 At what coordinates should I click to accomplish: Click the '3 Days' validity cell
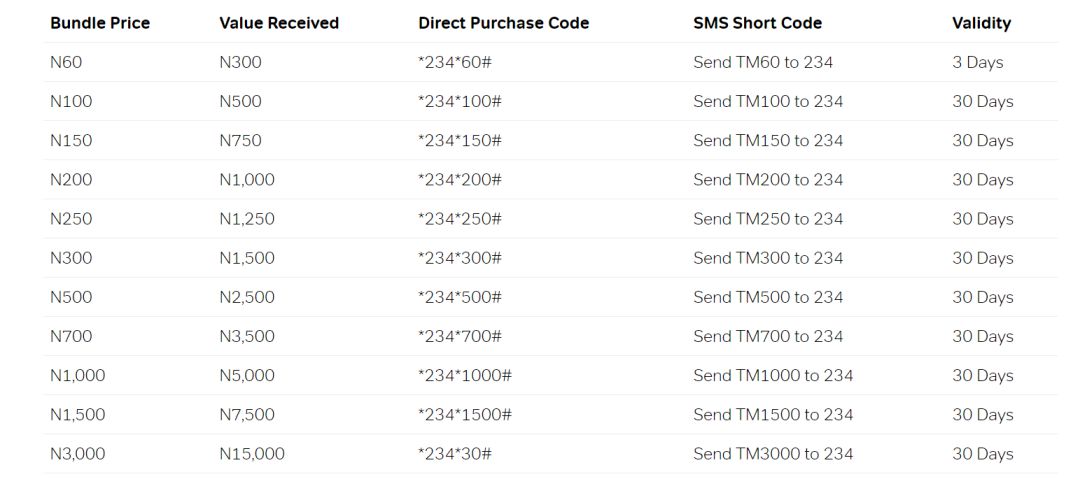click(977, 62)
